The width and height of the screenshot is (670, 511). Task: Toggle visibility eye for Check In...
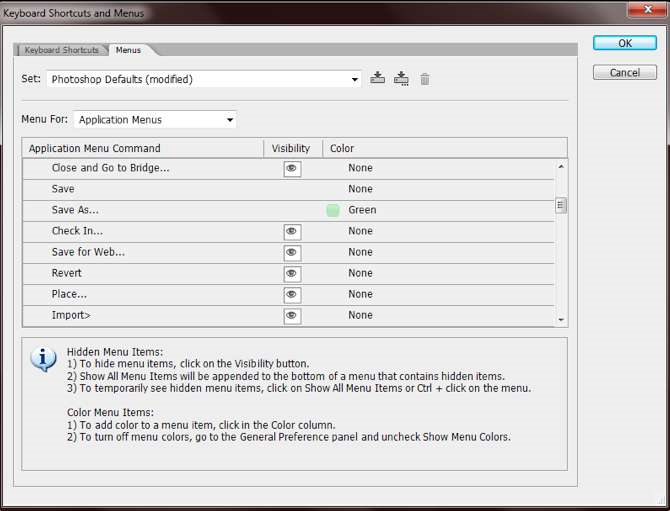point(292,232)
